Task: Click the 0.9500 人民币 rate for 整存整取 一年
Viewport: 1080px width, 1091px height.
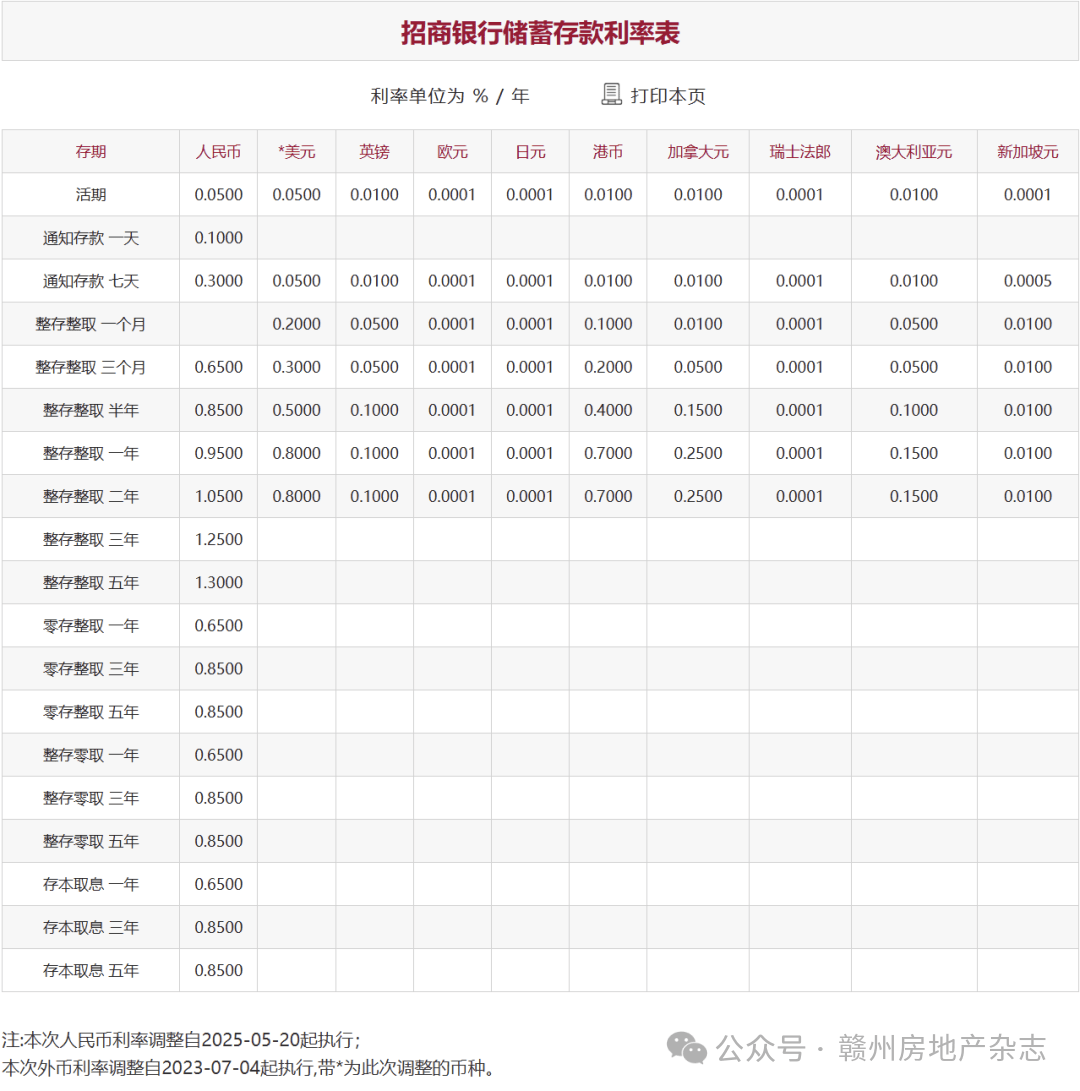Action: point(219,454)
